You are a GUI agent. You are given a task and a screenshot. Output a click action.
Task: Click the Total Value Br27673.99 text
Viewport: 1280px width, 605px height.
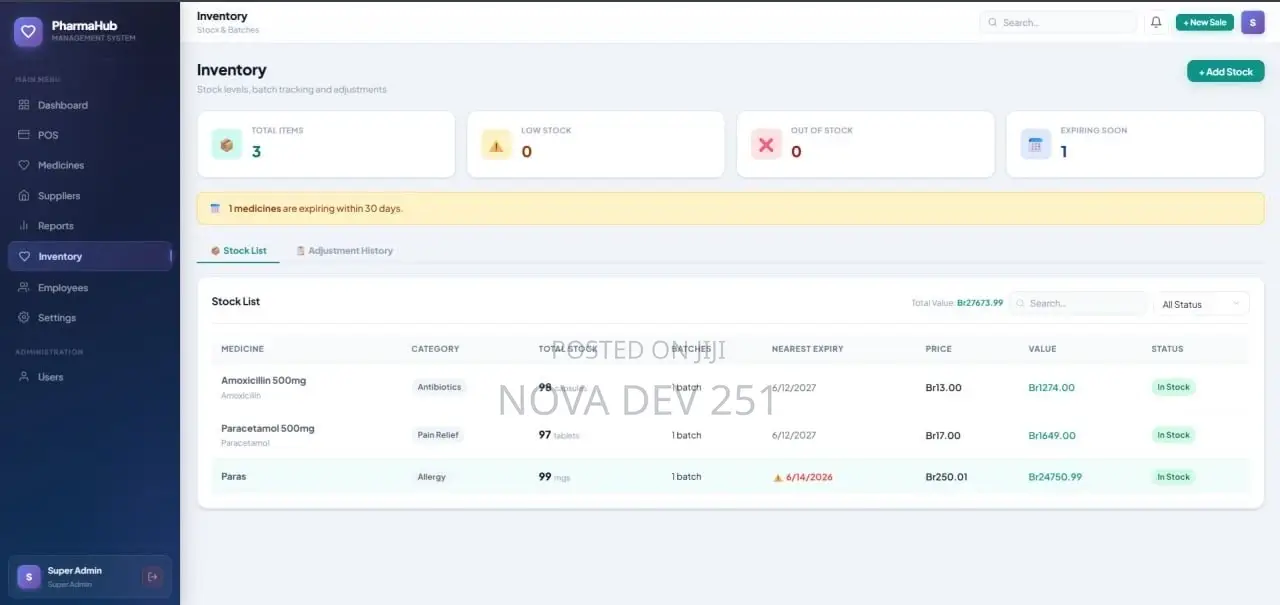[957, 303]
